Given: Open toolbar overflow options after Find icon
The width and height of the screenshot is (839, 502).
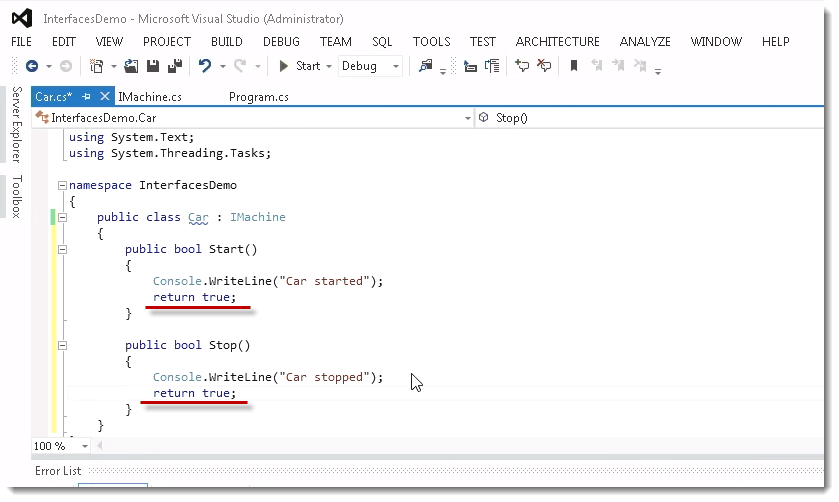Looking at the screenshot, I should coord(443,71).
